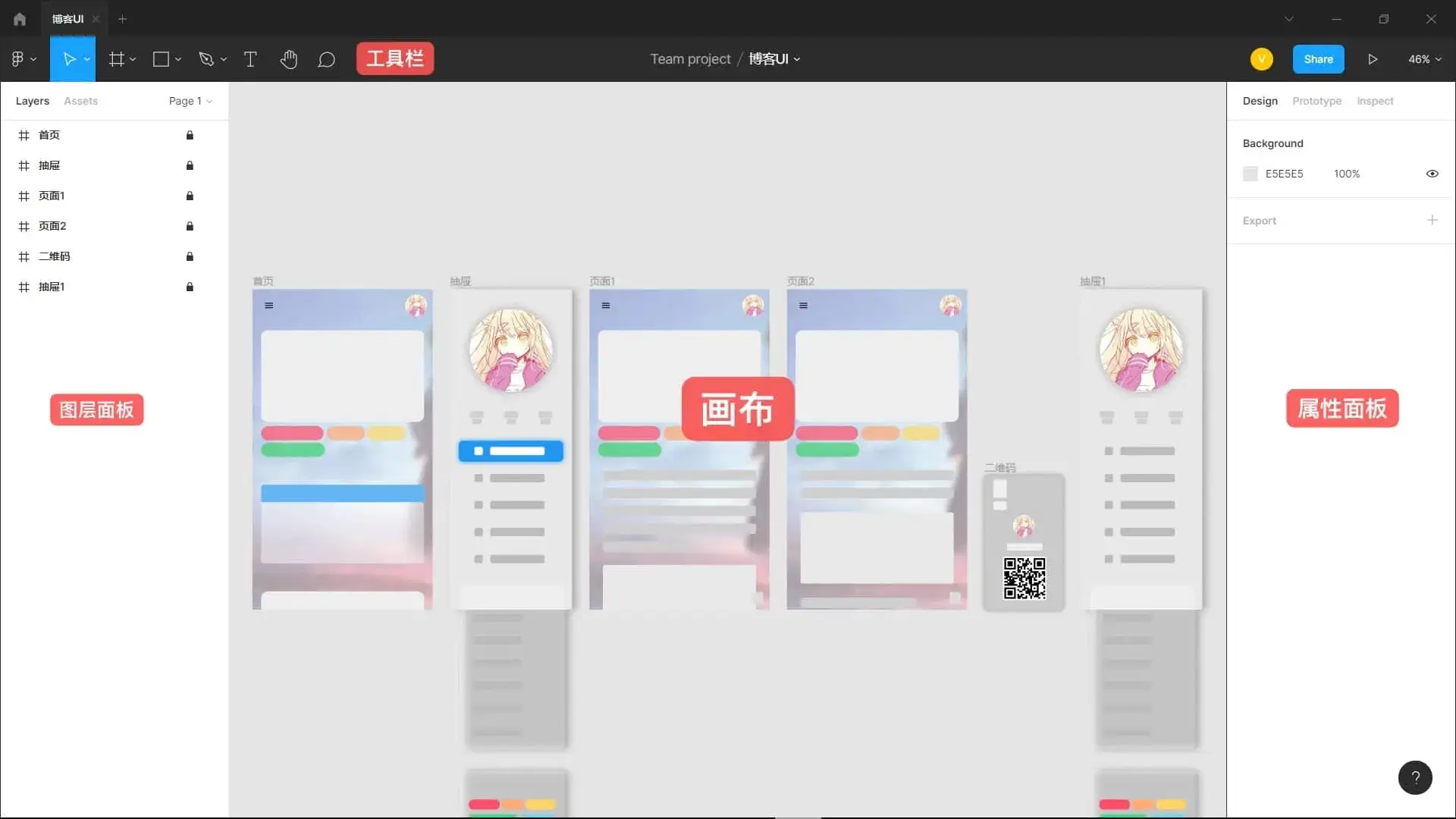Click the Background color swatch E5E5E5
Screen dimensions: 1456x819
1250,174
